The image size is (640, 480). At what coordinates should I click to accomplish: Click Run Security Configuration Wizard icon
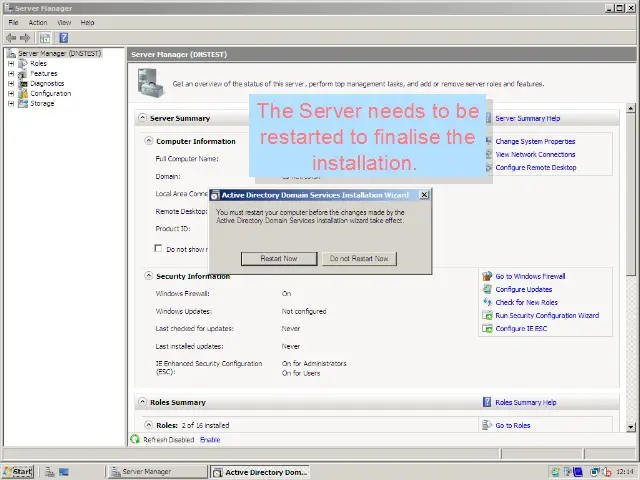point(487,315)
